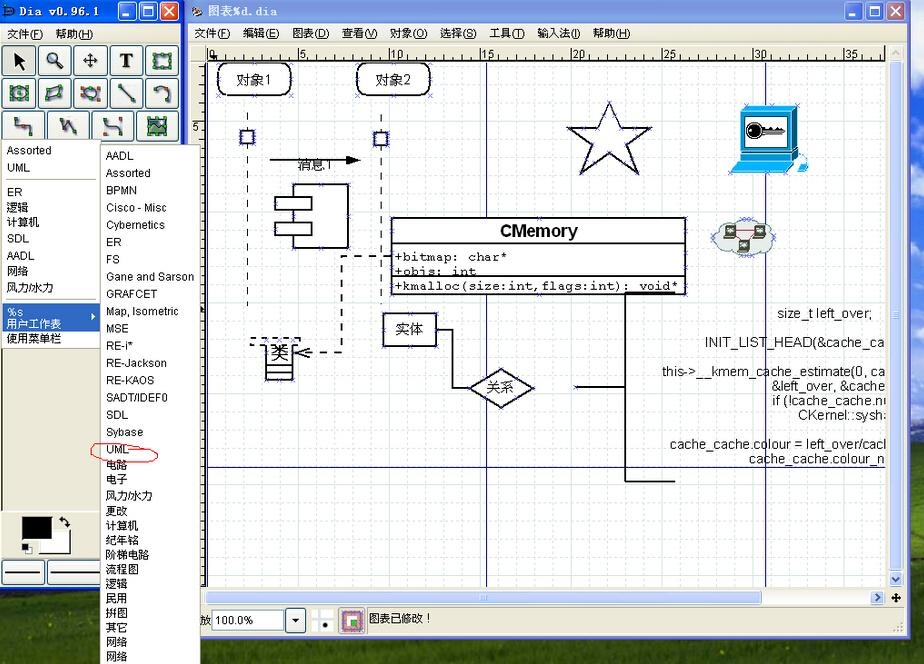Viewport: 924px width, 664px height.
Task: Open the zoom level dropdown arrow
Action: [295, 620]
